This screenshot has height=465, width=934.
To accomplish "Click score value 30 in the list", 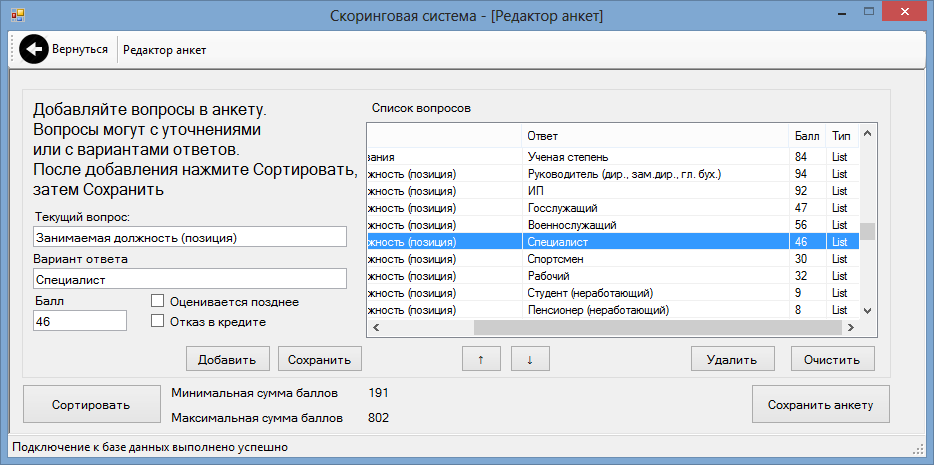I will point(801,260).
